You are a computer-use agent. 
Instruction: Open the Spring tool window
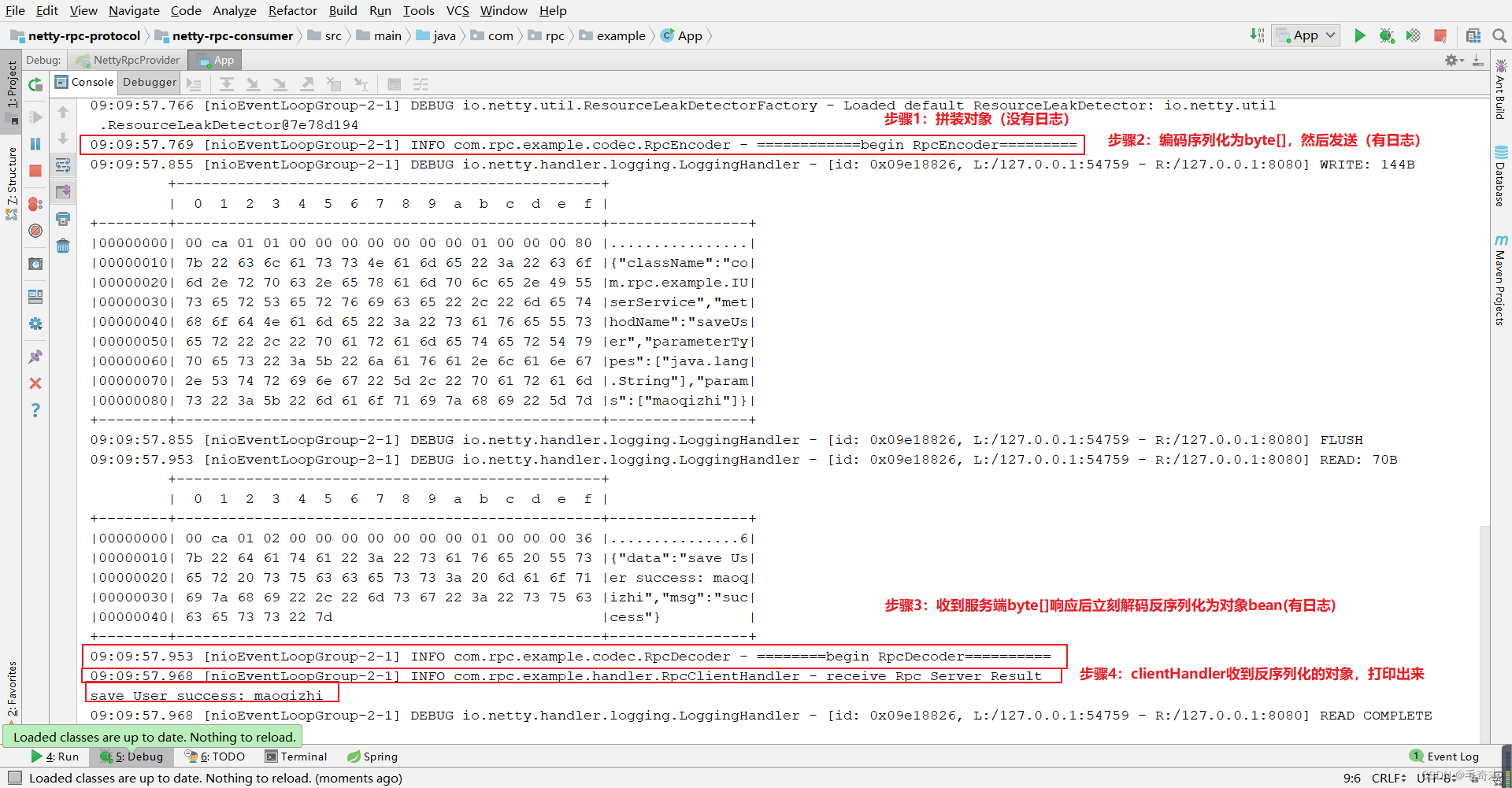tap(372, 757)
